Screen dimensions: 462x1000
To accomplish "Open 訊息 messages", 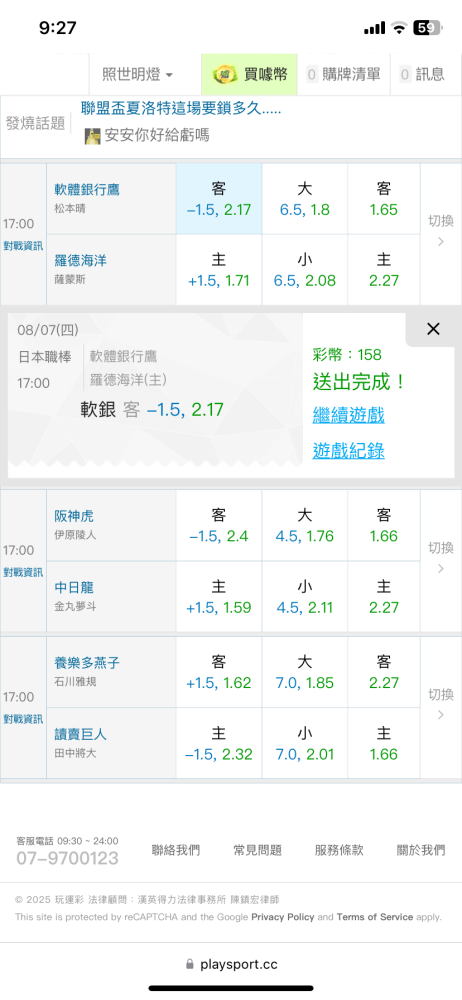I will pyautogui.click(x=422, y=75).
